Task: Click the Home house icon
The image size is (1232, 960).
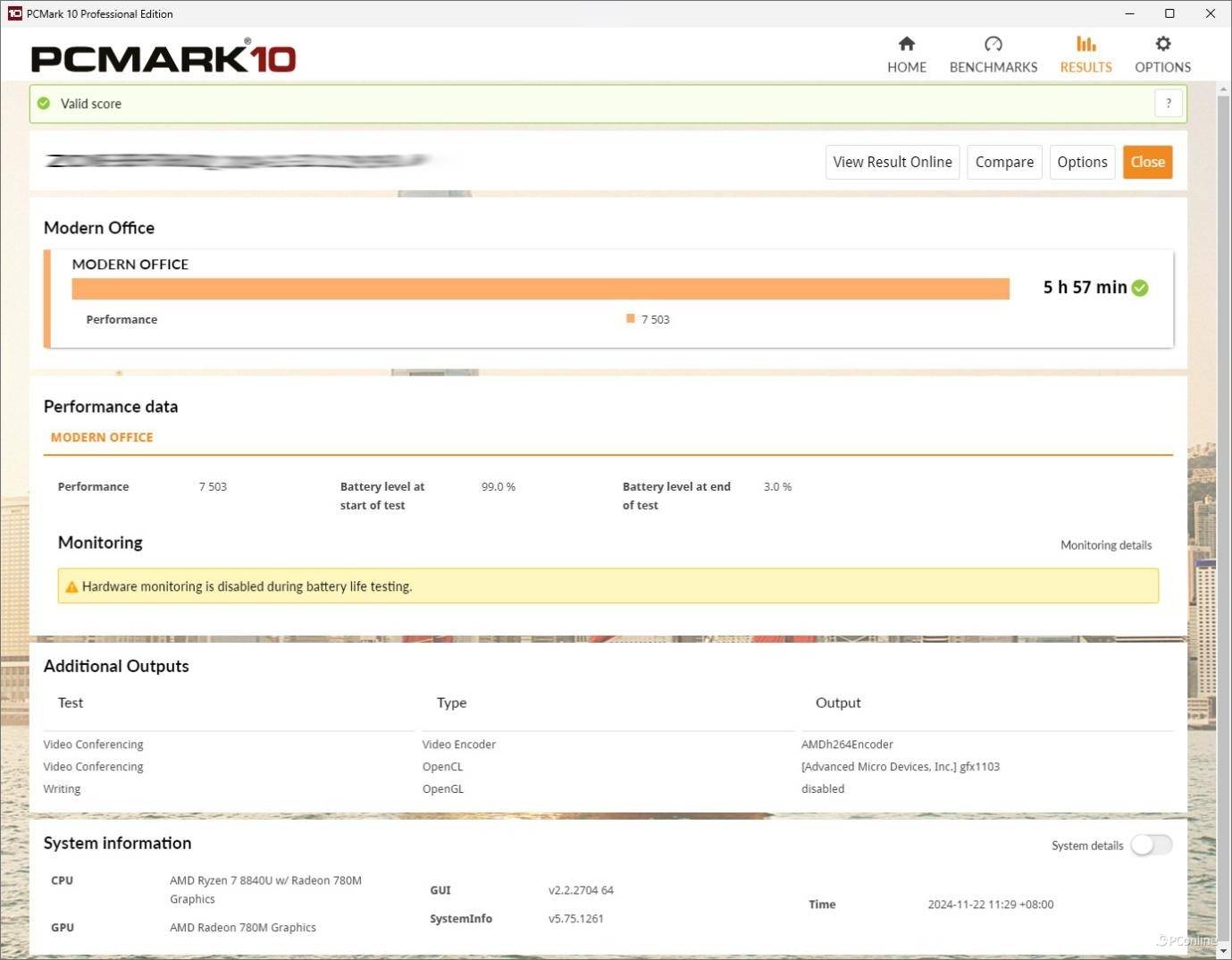Action: click(906, 44)
